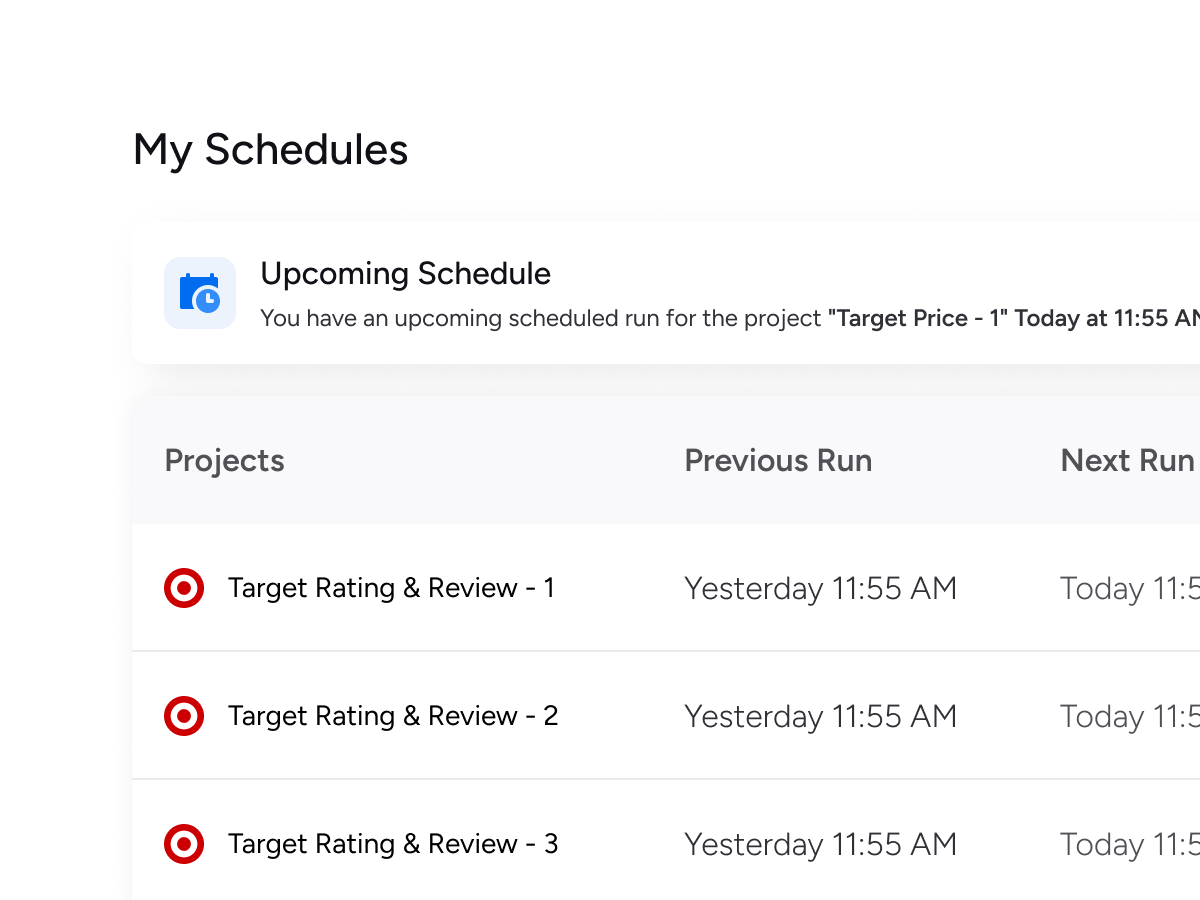Screen dimensions: 1200x900
Task: Sort by the Next Run column header
Action: [x=1127, y=461]
